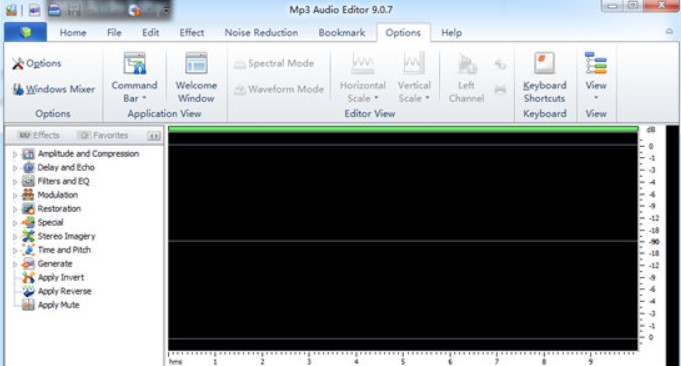This screenshot has height=366, width=681.
Task: Toggle Waveform Mode view
Action: click(279, 89)
